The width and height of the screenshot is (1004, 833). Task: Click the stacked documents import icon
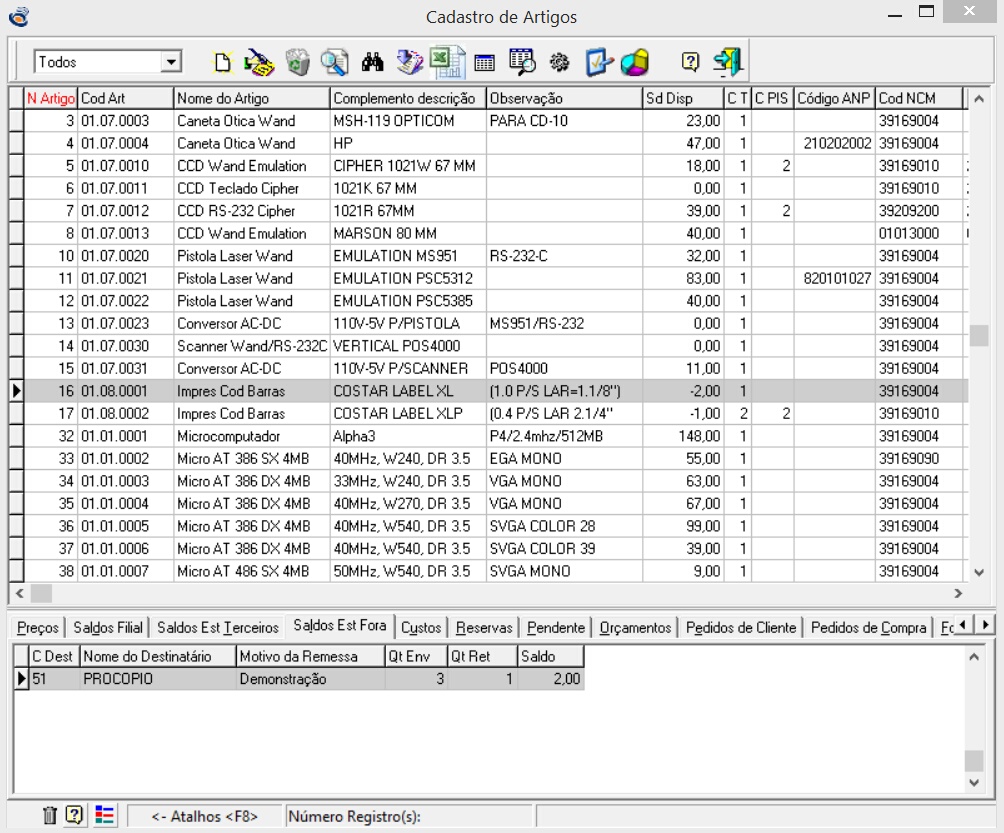point(409,62)
